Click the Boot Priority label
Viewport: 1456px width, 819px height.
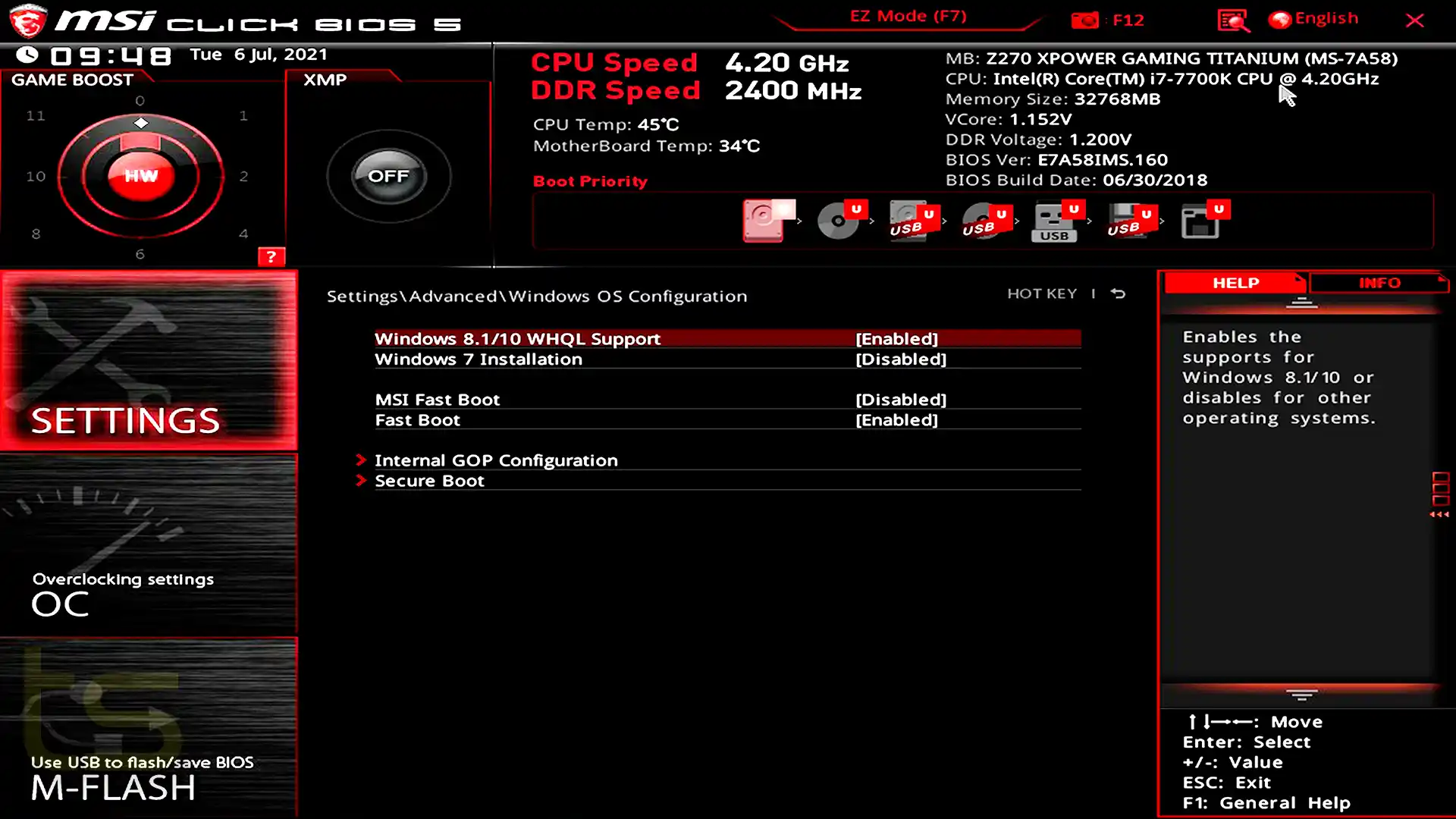tap(590, 181)
